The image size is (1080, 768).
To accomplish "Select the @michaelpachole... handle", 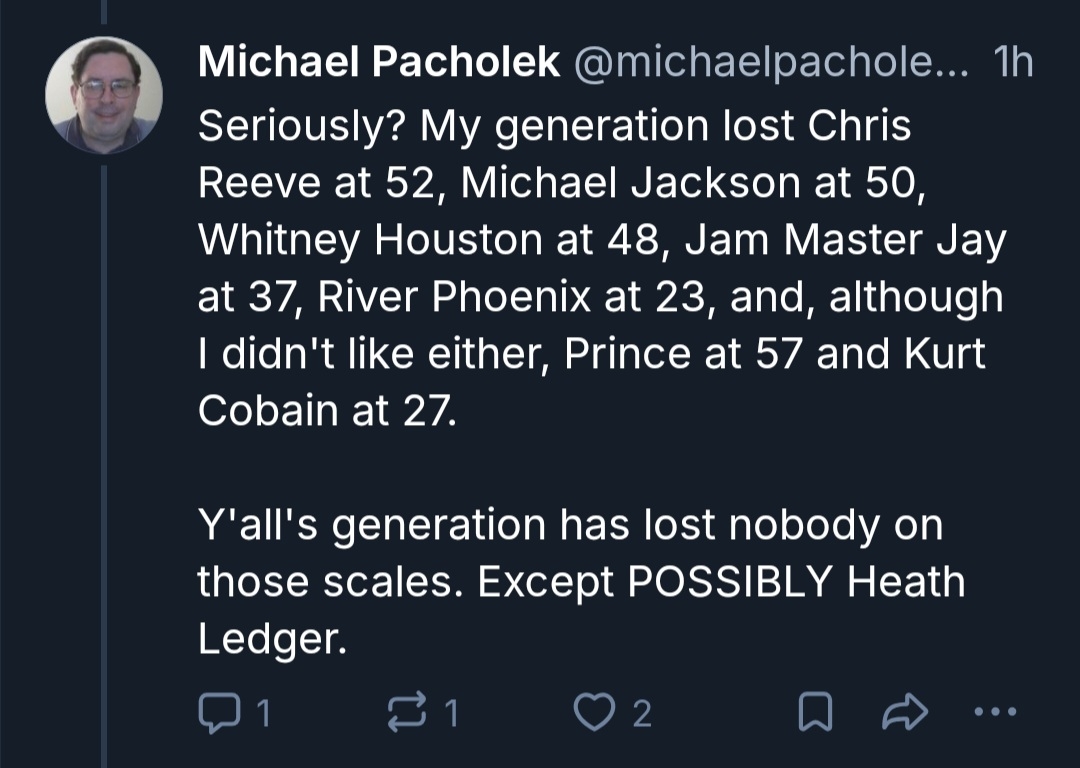I will click(771, 64).
